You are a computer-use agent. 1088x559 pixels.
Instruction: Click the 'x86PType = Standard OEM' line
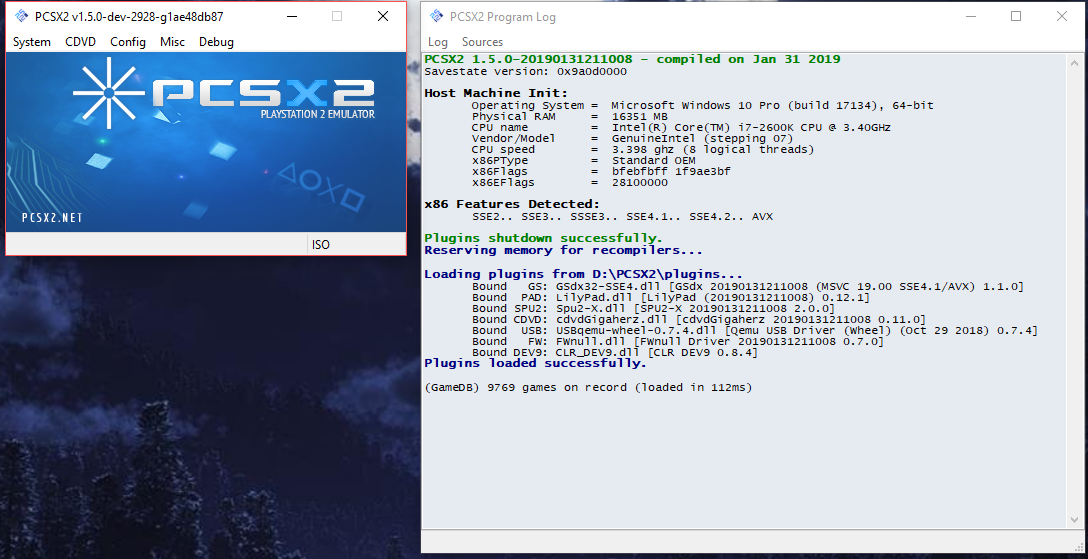[584, 161]
